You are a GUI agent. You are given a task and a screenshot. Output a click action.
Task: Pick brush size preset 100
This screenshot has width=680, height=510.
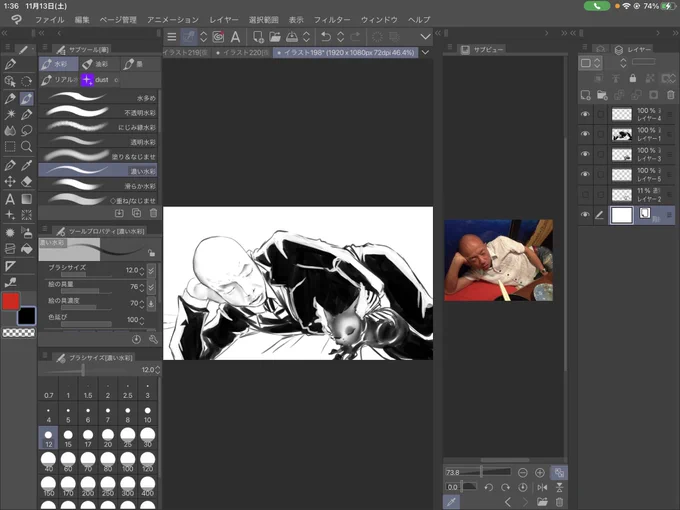[128, 462]
